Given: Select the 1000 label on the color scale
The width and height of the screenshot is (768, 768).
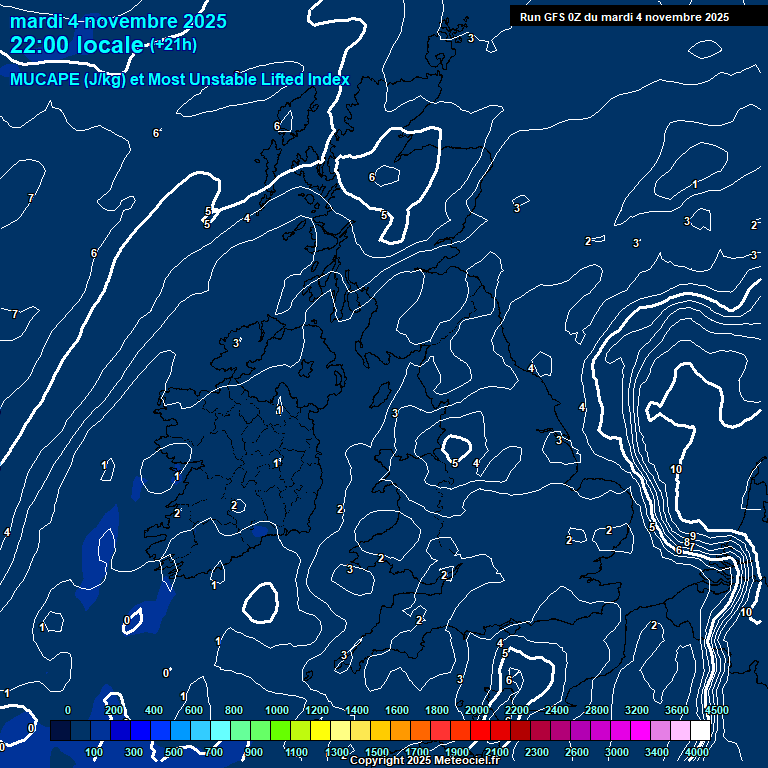Looking at the screenshot, I should coord(276,710).
